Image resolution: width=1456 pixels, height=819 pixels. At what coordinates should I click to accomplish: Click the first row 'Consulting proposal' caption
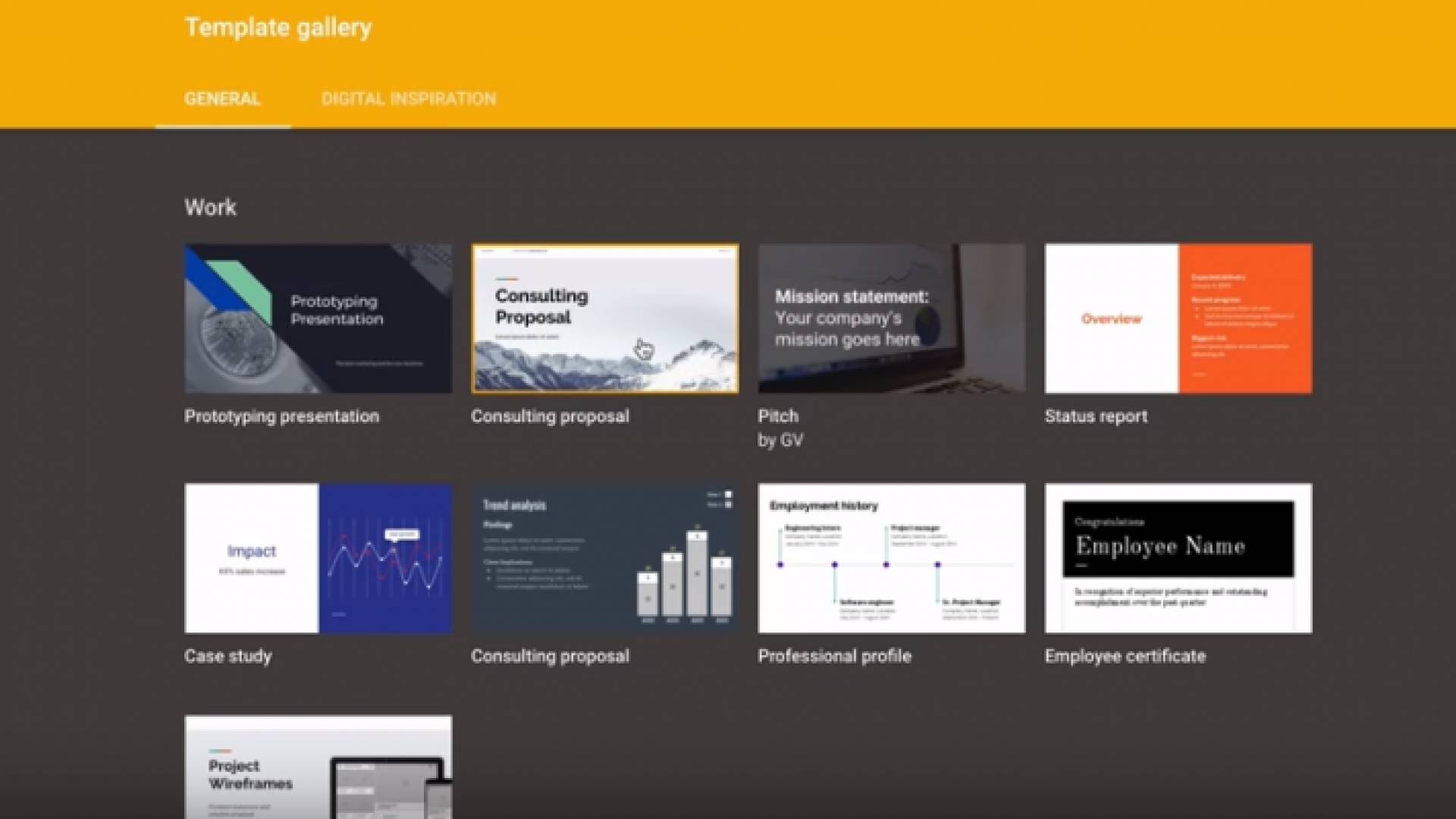point(550,416)
